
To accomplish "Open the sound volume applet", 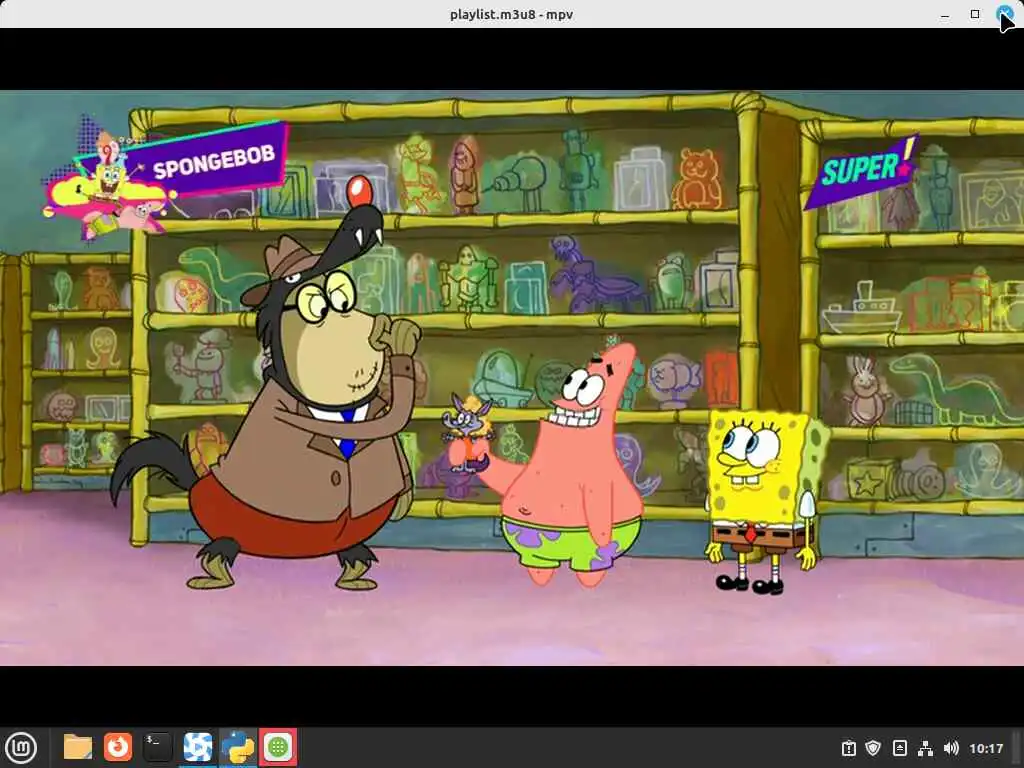I will click(x=951, y=748).
